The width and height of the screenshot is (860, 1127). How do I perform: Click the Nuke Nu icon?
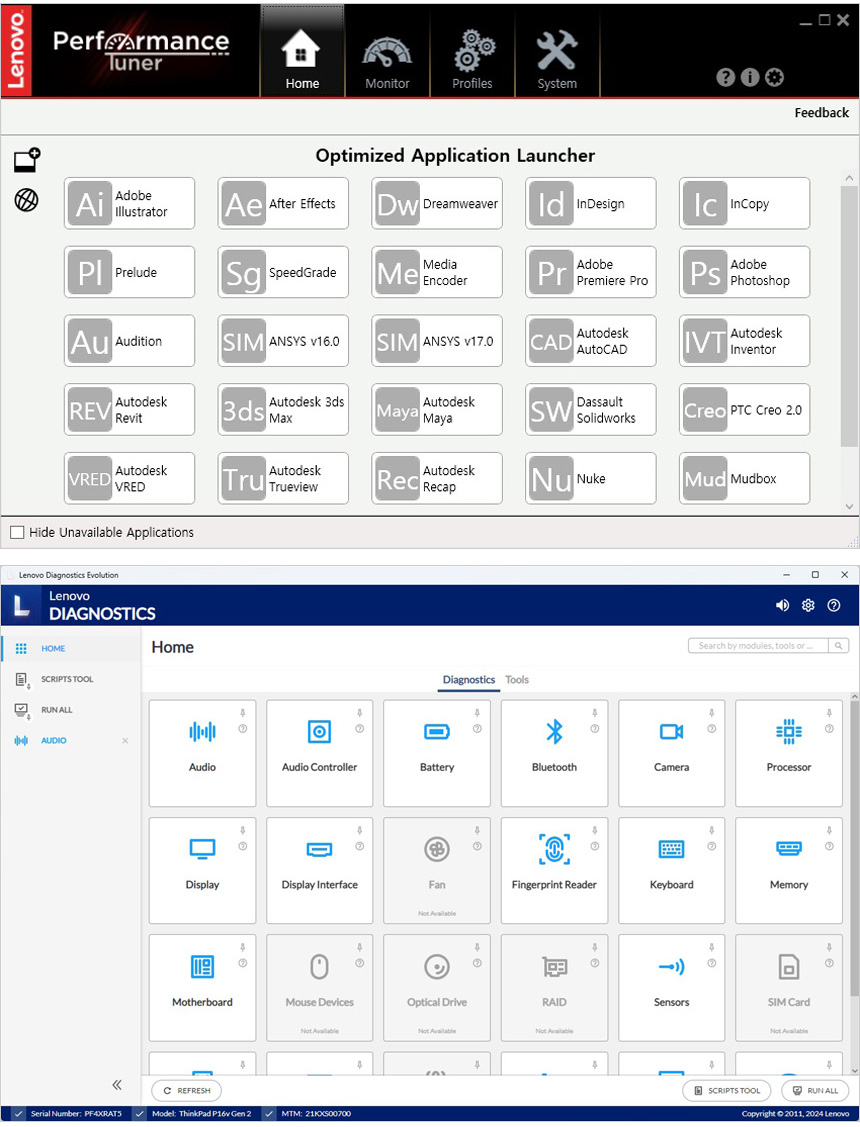coord(551,479)
